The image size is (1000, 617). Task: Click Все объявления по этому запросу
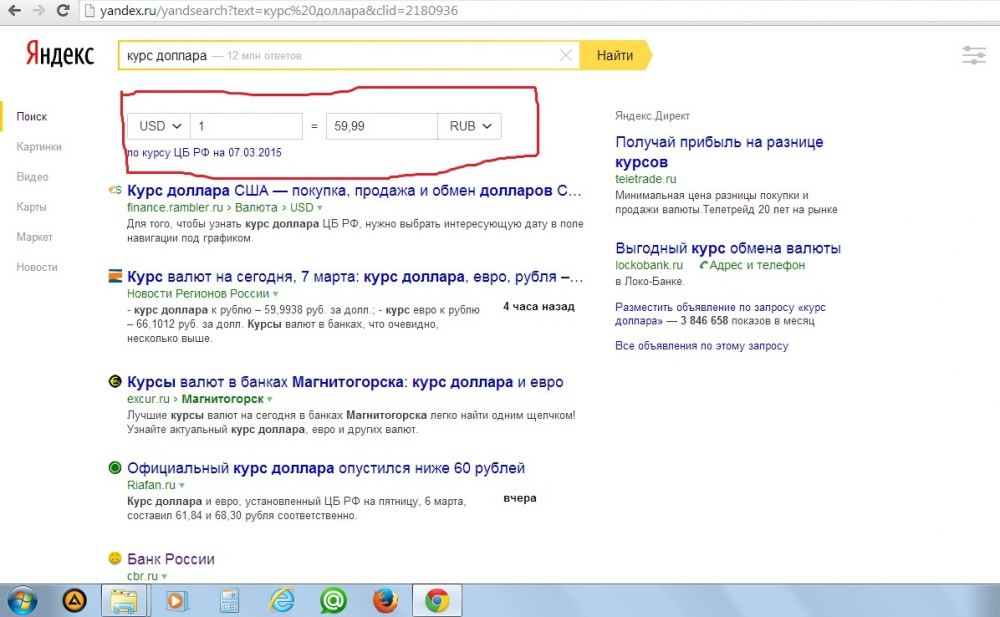tap(702, 345)
